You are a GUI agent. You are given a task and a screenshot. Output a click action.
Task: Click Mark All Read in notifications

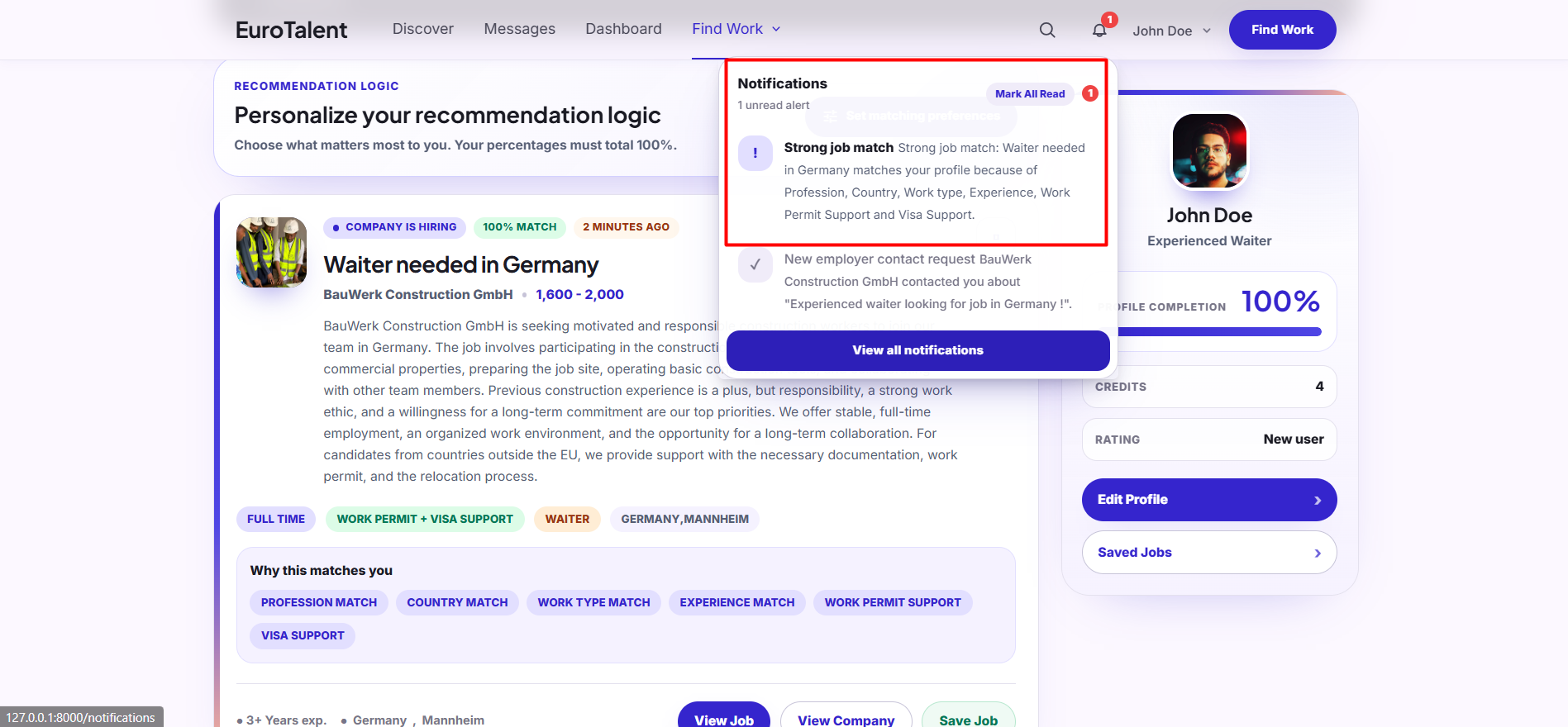pyautogui.click(x=1030, y=94)
